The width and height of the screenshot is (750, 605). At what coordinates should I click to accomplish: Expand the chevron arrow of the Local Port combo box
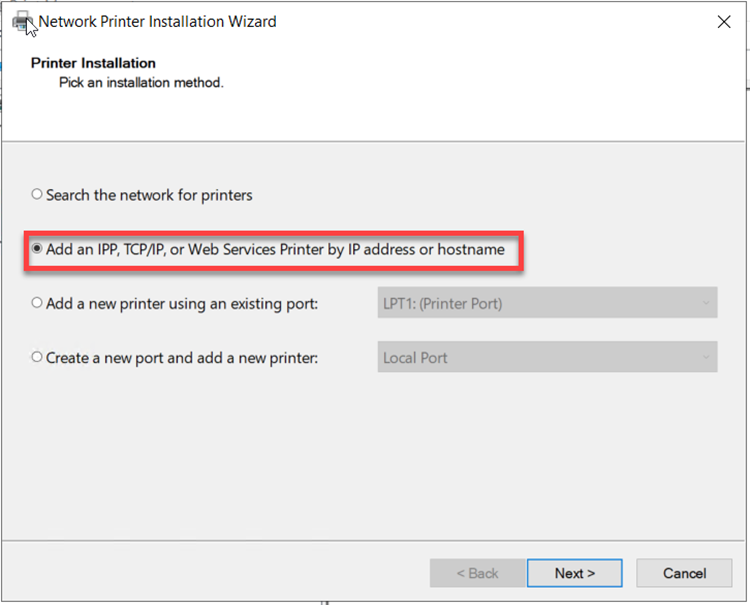[x=706, y=357]
